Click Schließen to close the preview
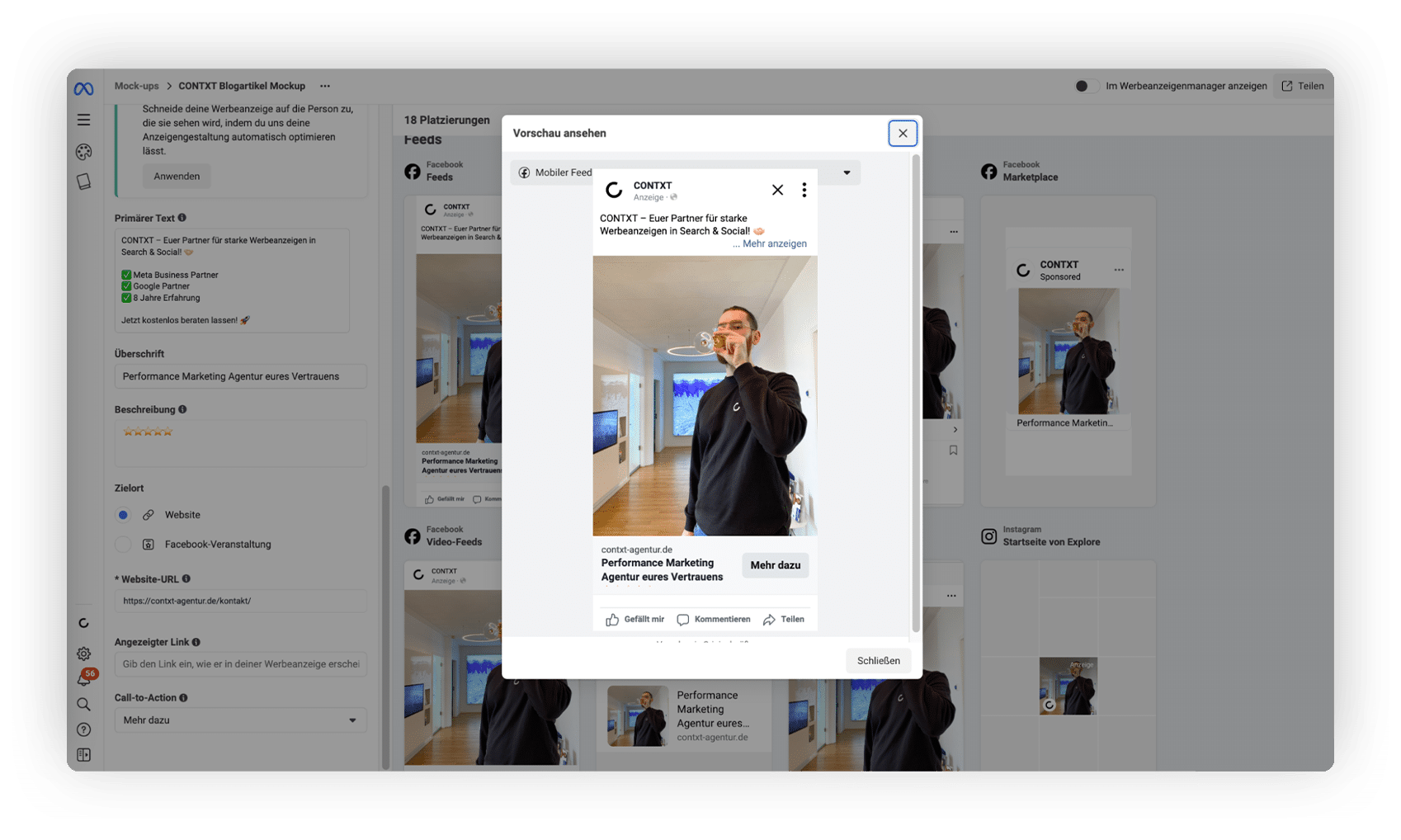This screenshot has width=1401, height=840. pos(878,661)
